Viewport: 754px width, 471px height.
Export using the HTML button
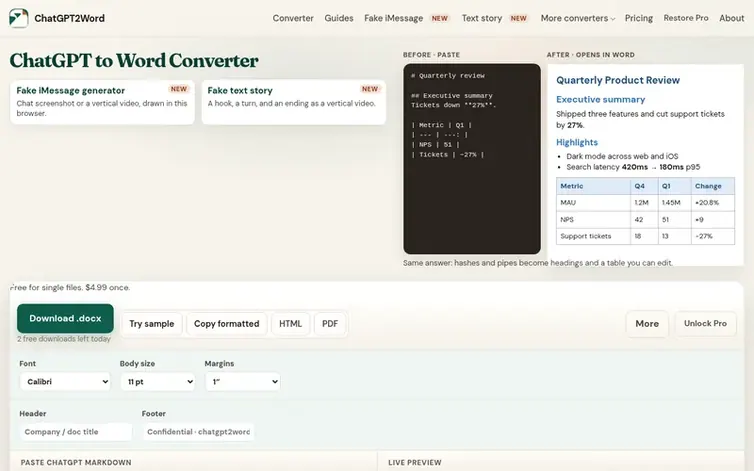pos(290,324)
